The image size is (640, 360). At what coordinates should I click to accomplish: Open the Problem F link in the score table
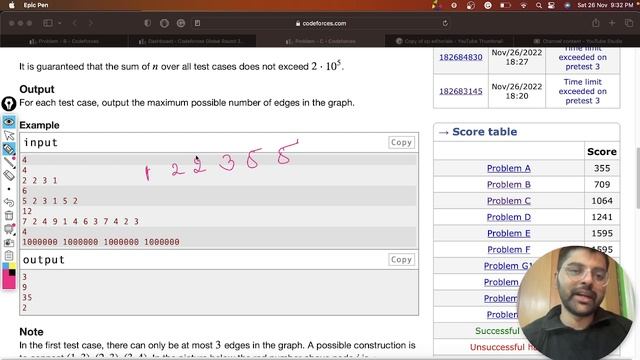509,249
